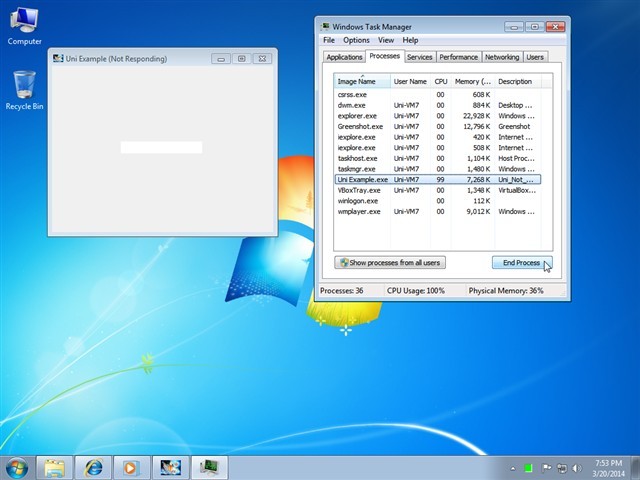
Task: Open the Computer desktop icon
Action: 24,22
